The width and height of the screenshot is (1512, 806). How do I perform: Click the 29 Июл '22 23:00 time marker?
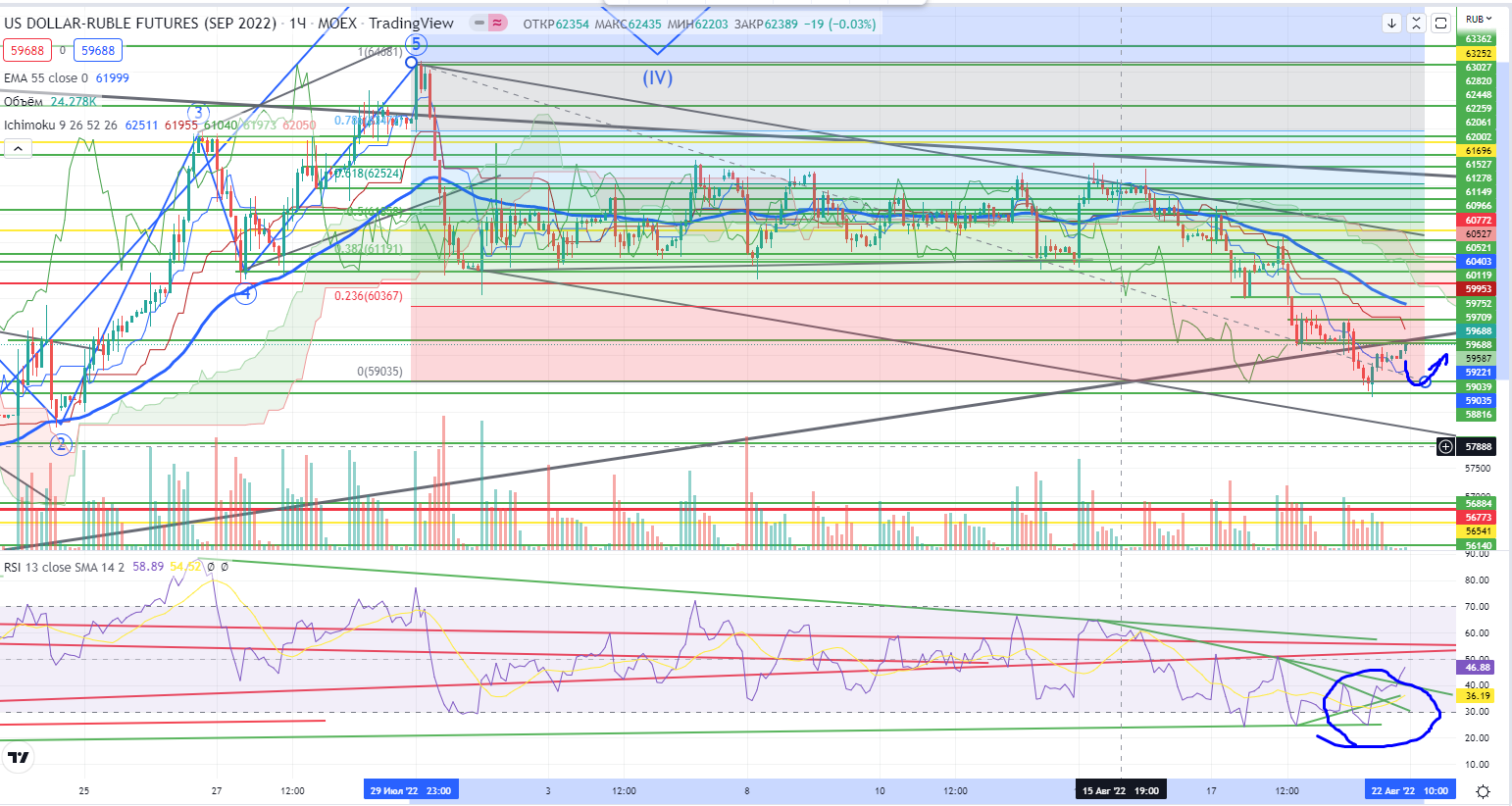pyautogui.click(x=410, y=790)
